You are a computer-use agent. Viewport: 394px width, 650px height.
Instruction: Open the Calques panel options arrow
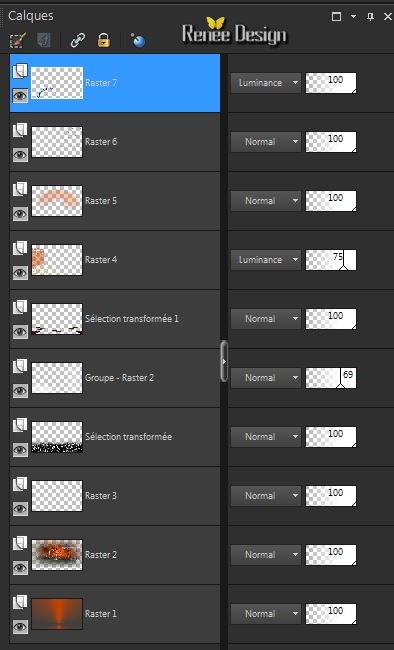click(x=353, y=17)
